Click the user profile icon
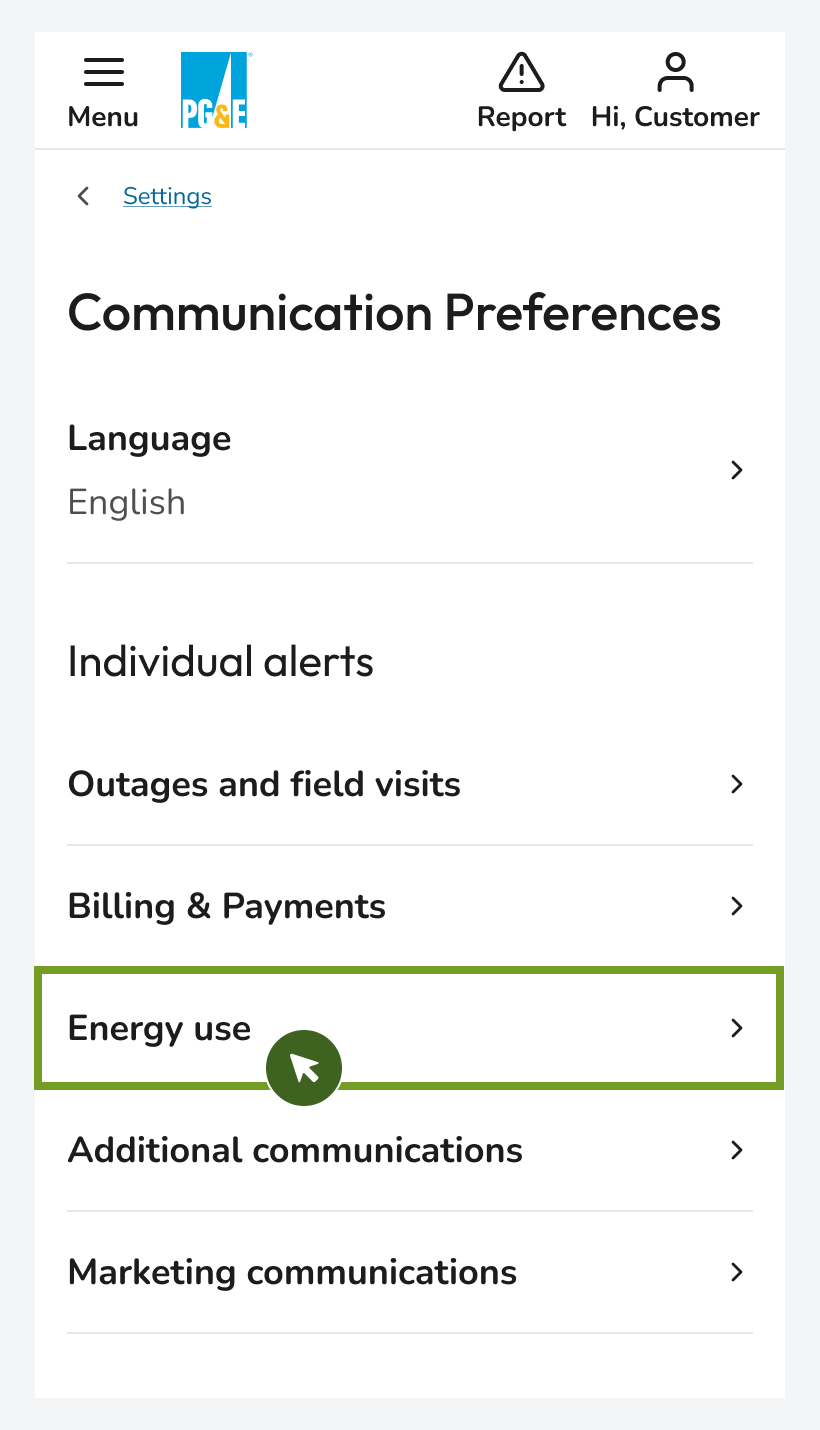This screenshot has height=1430, width=820. (675, 72)
